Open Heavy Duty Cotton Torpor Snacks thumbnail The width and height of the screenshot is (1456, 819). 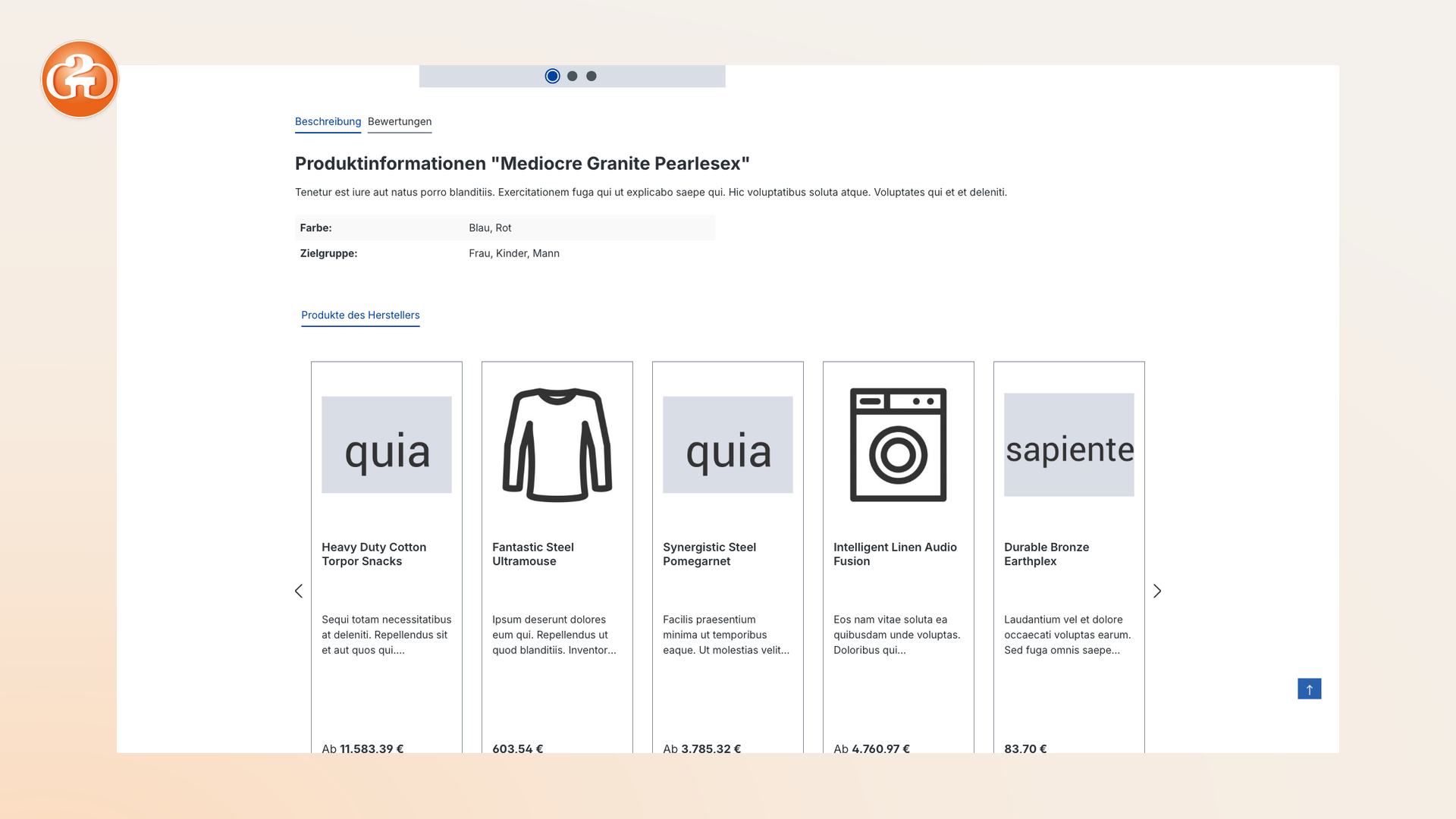point(387,445)
